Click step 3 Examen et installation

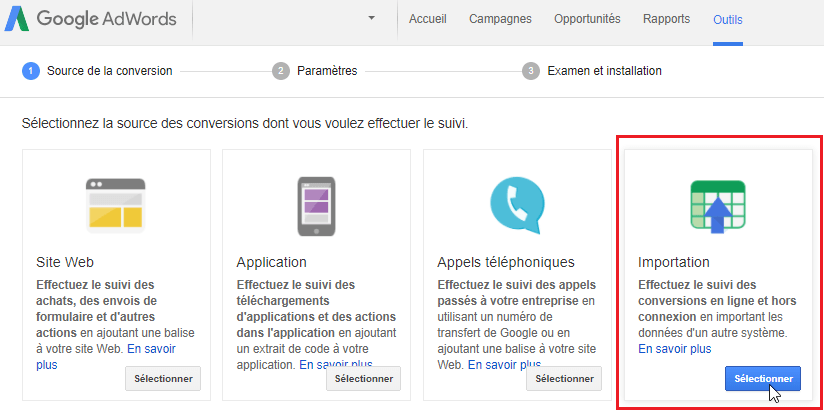pos(592,71)
